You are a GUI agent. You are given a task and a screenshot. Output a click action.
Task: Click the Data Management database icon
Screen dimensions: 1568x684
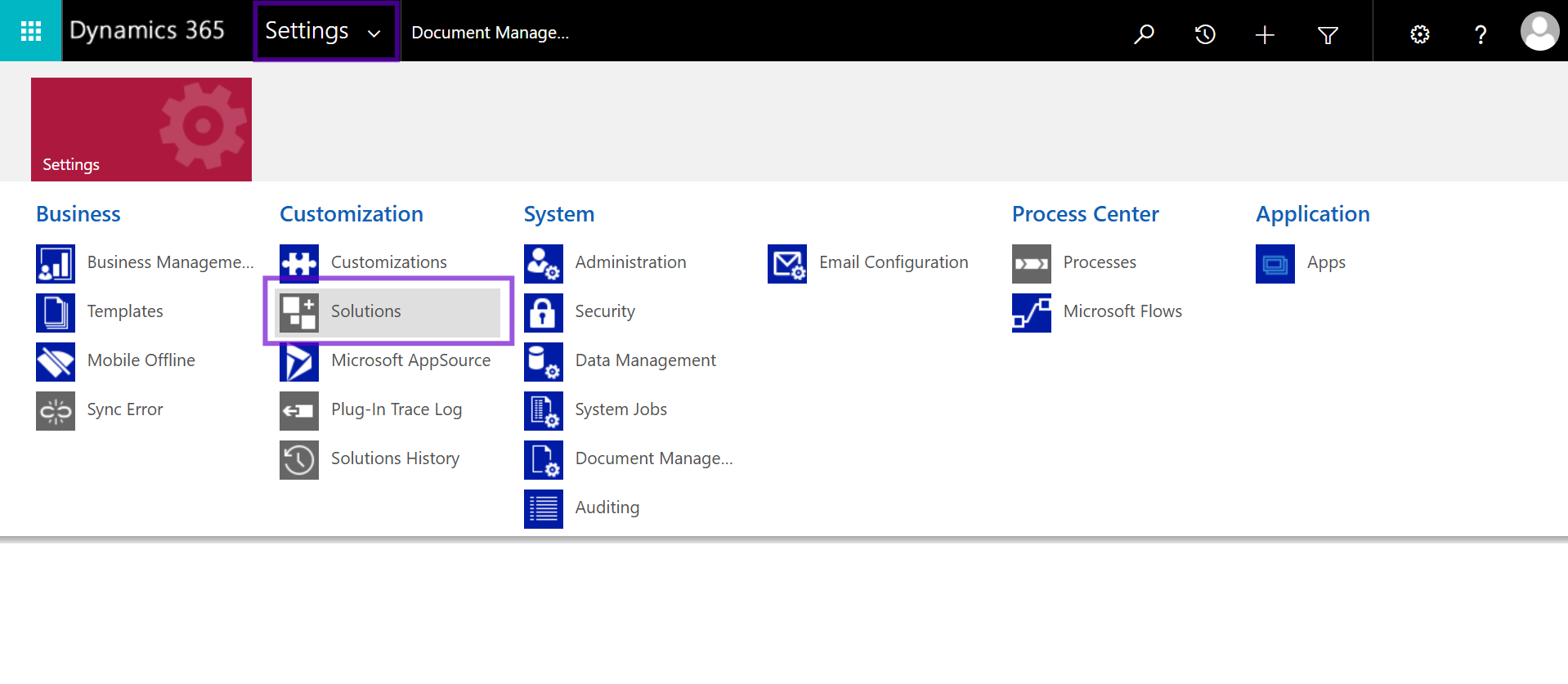point(544,361)
